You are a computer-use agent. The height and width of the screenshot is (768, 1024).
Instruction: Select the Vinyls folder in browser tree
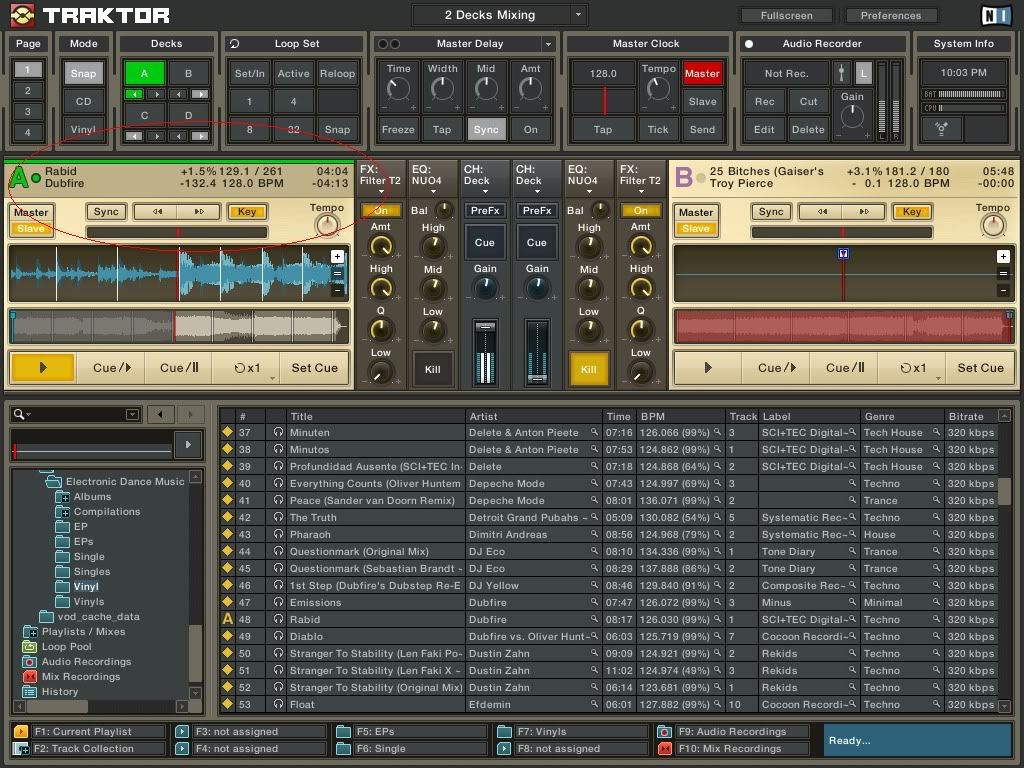click(x=88, y=602)
